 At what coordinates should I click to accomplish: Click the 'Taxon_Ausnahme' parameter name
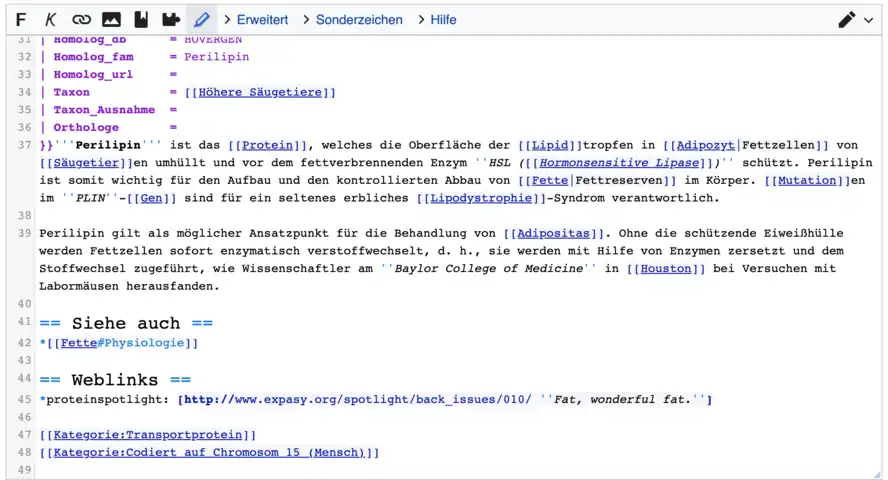104,110
